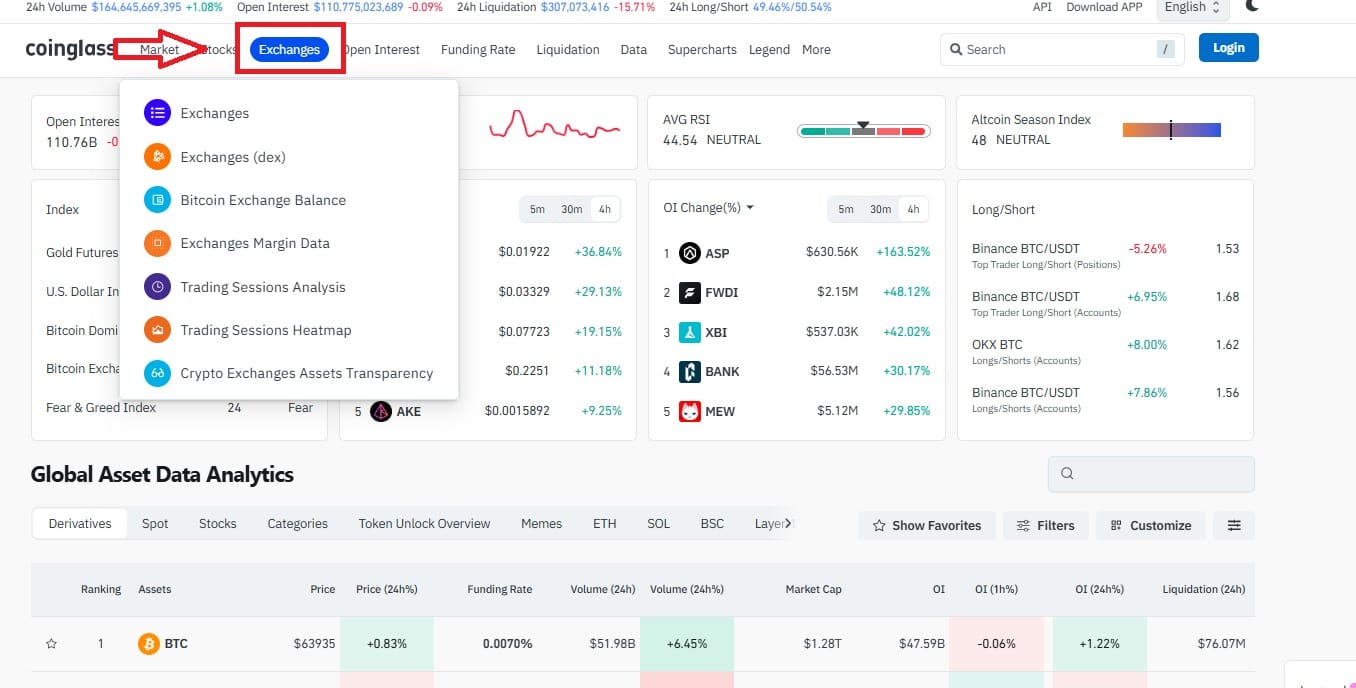Select 5m interval in price change panel
This screenshot has width=1356, height=688.
tap(537, 209)
